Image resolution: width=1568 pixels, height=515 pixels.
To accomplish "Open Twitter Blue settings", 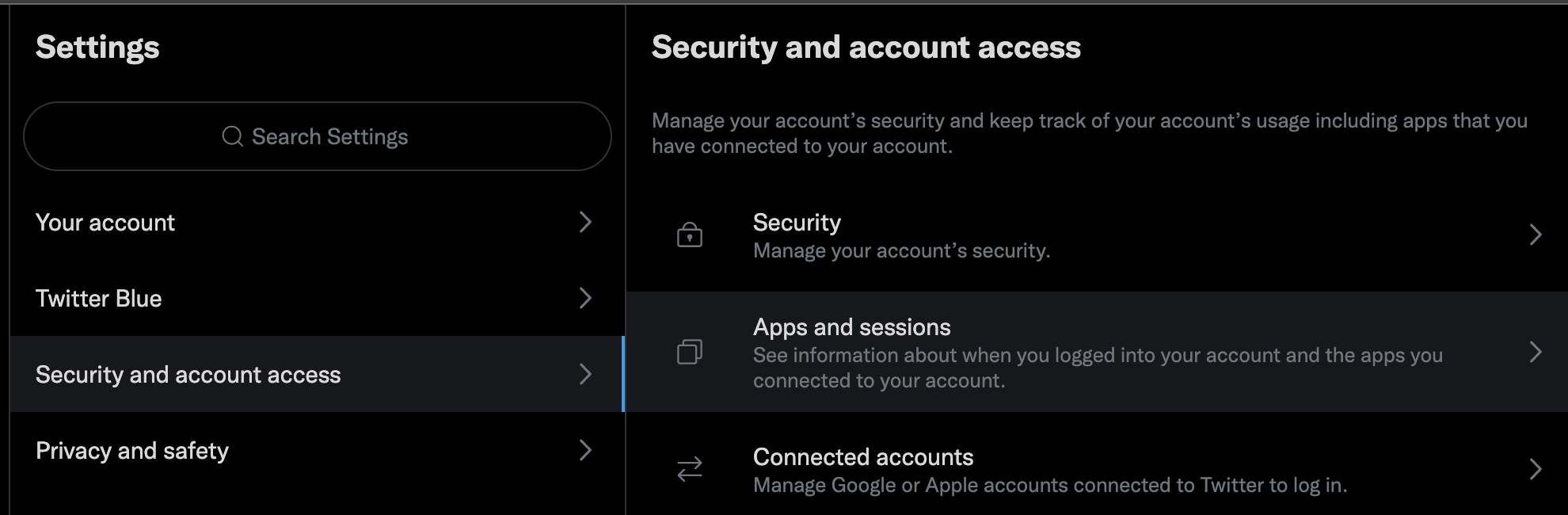I will point(99,299).
